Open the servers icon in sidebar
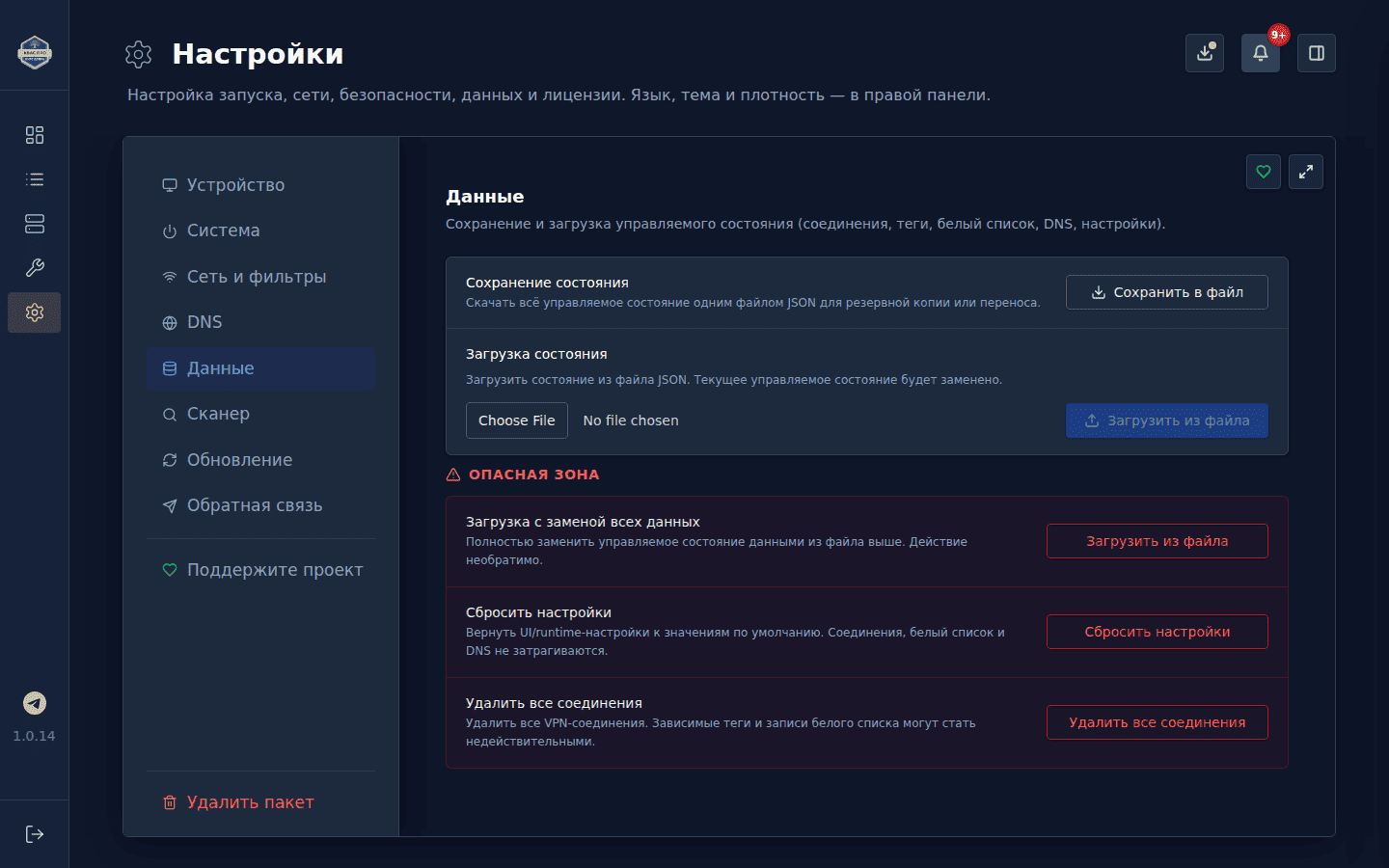The height and width of the screenshot is (868, 1389). click(35, 224)
